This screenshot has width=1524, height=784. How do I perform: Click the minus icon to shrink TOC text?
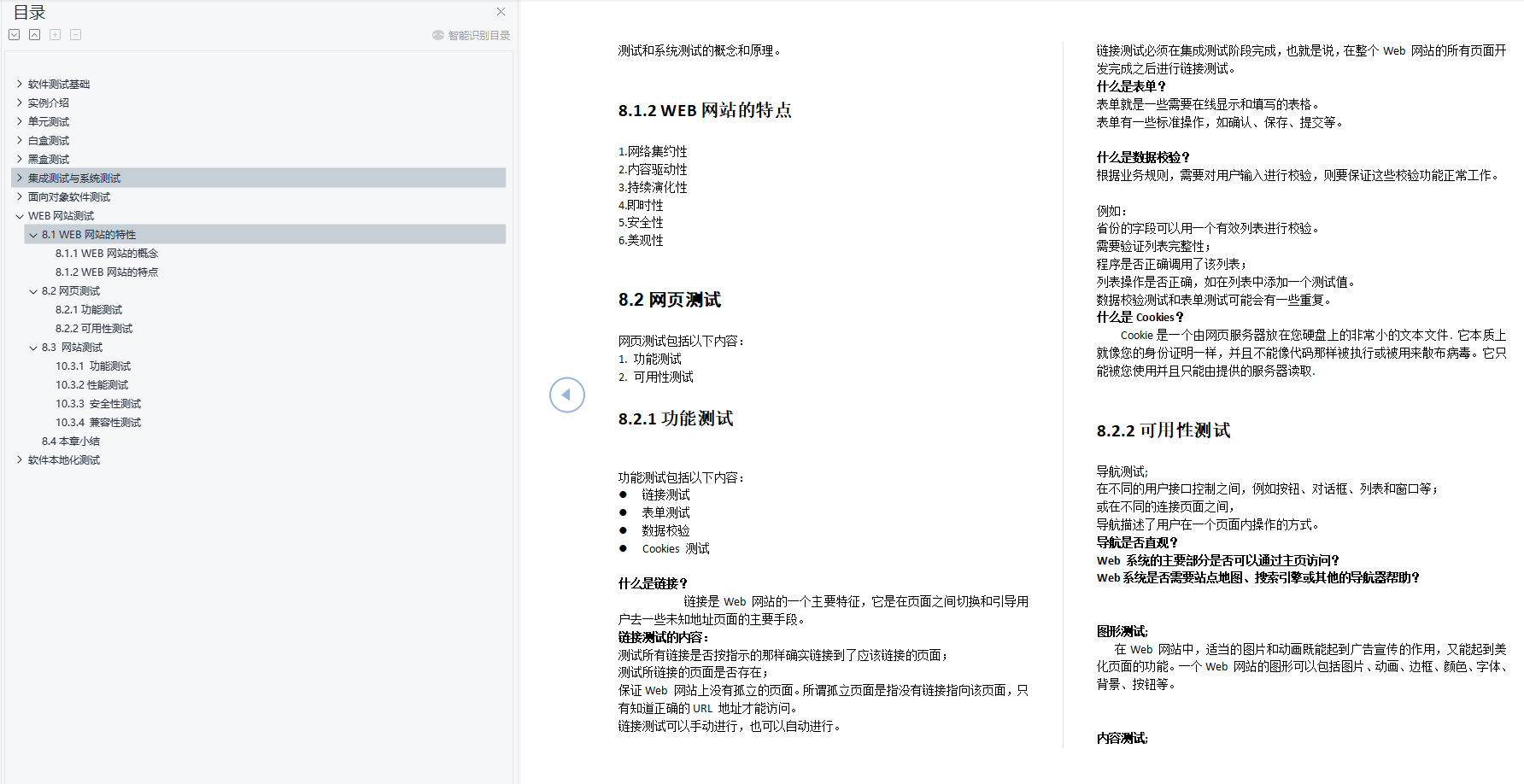pyautogui.click(x=75, y=34)
